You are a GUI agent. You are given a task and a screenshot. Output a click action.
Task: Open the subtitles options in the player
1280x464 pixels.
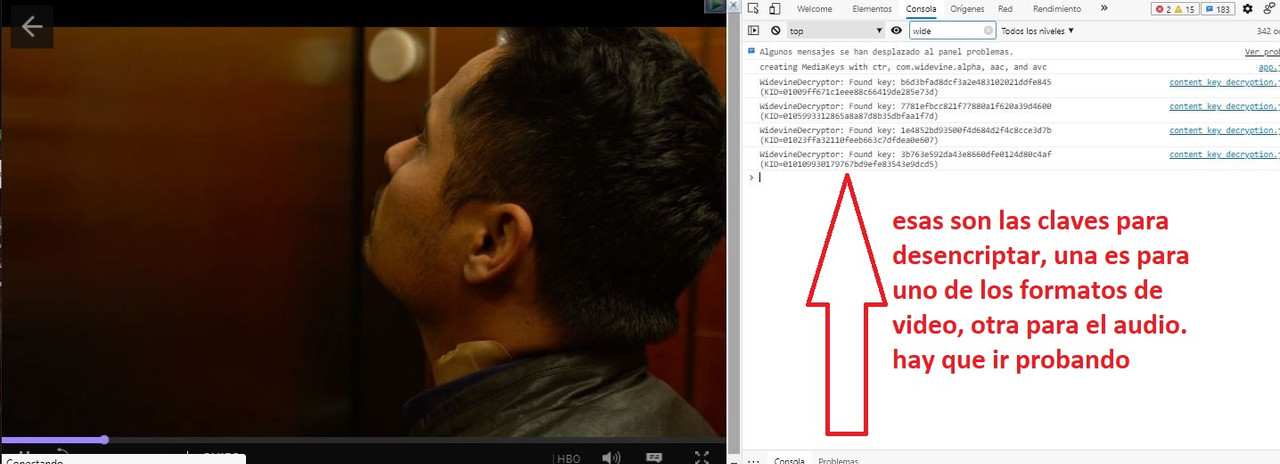pos(654,457)
